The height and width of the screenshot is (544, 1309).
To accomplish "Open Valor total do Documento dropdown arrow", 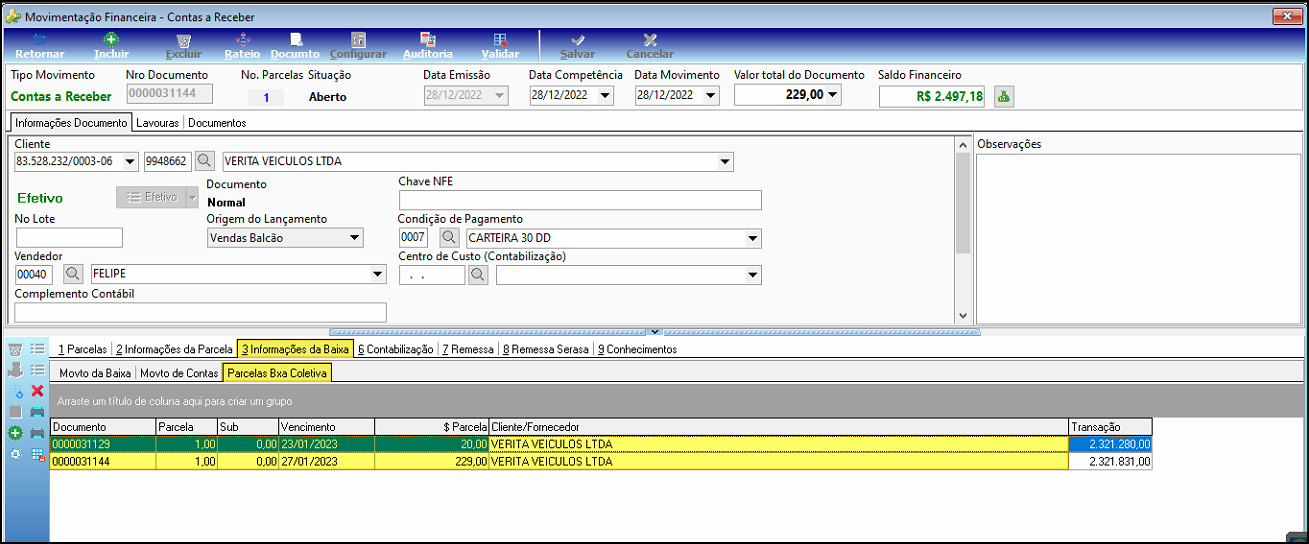I will click(x=833, y=95).
